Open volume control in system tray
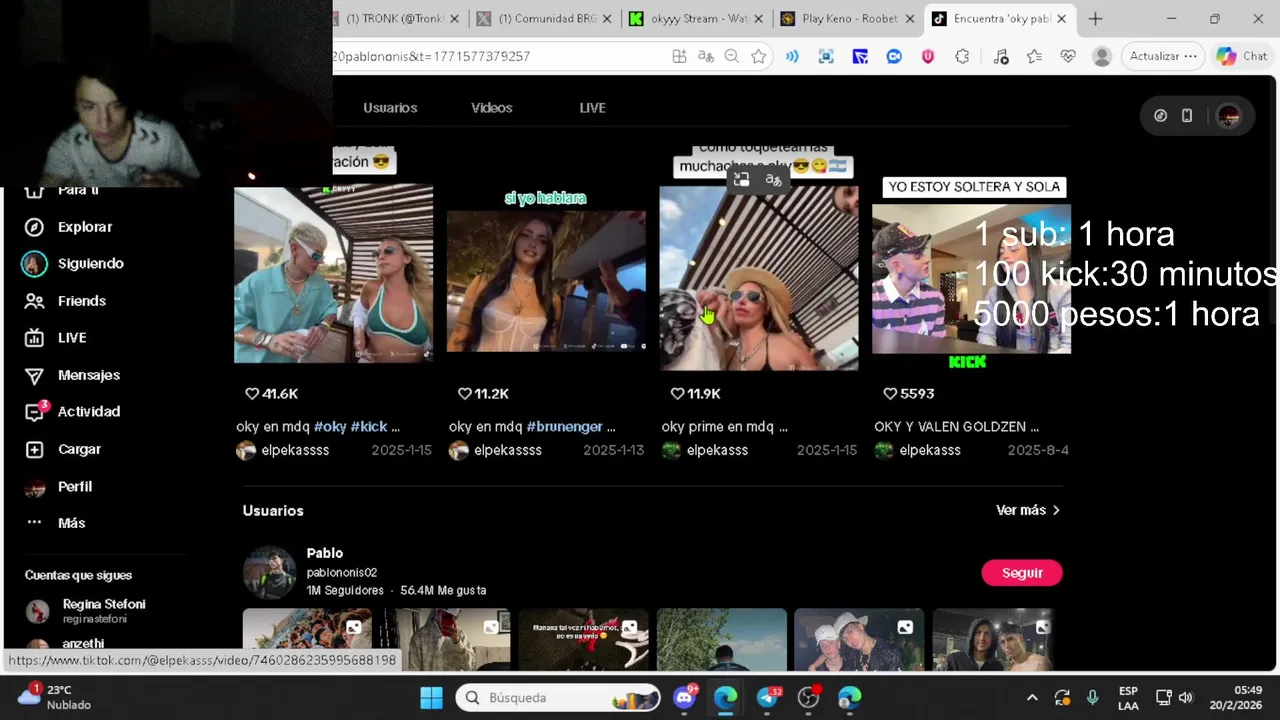 coord(1186,698)
